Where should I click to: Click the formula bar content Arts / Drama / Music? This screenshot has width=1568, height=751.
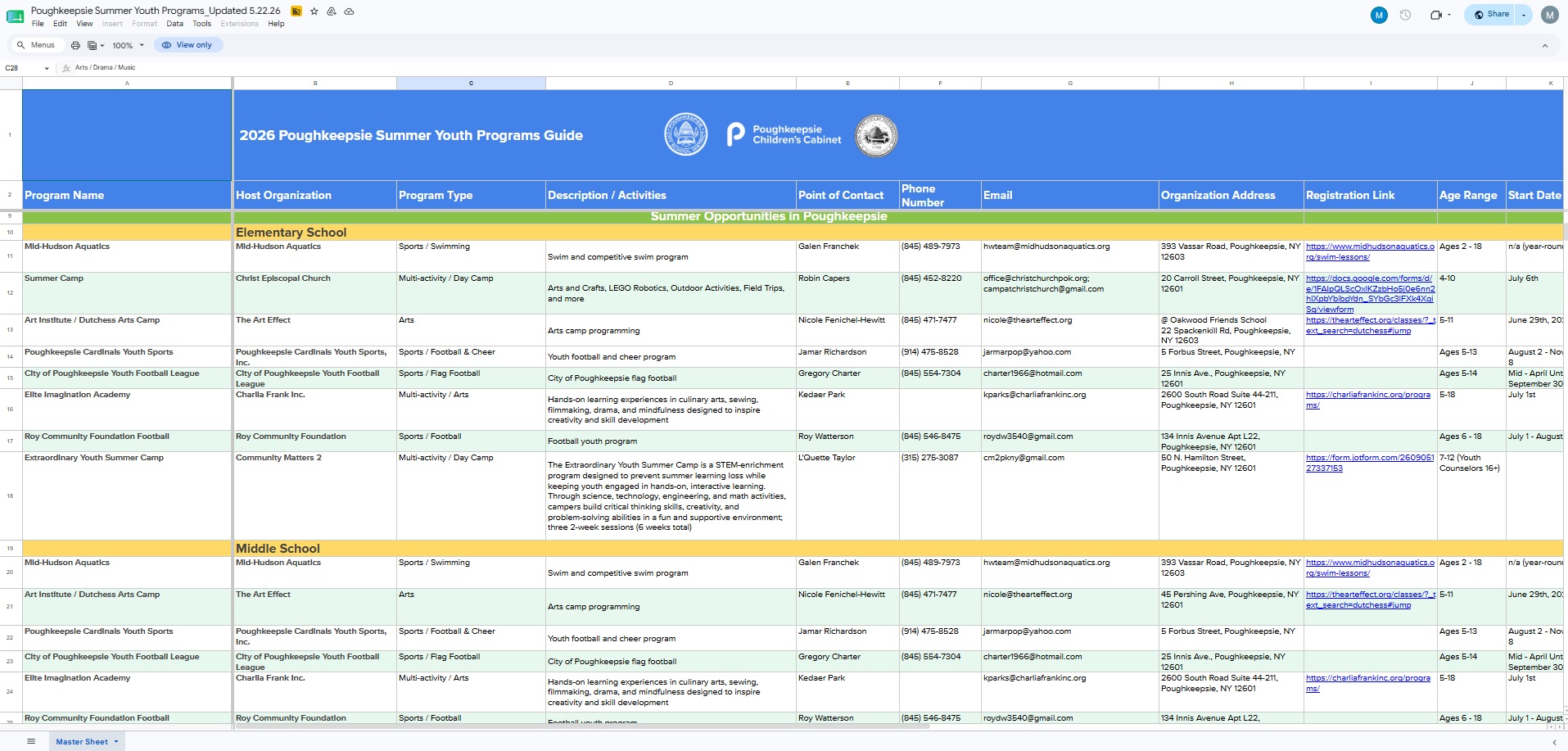coord(105,68)
